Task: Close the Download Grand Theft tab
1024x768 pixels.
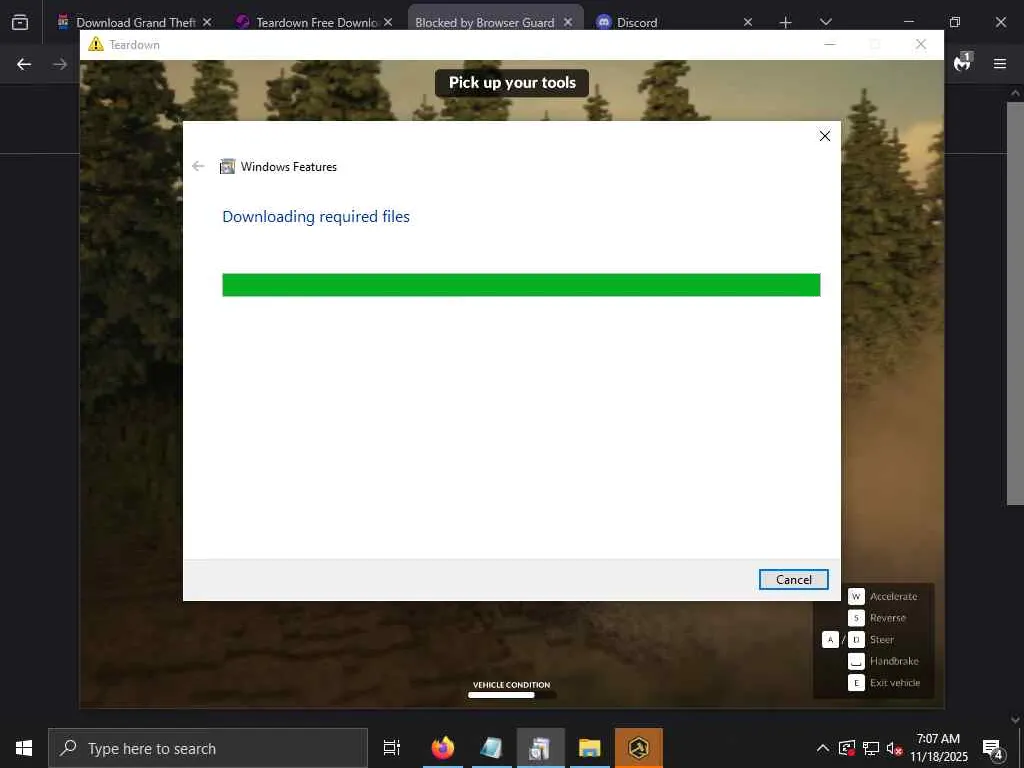Action: 207,22
